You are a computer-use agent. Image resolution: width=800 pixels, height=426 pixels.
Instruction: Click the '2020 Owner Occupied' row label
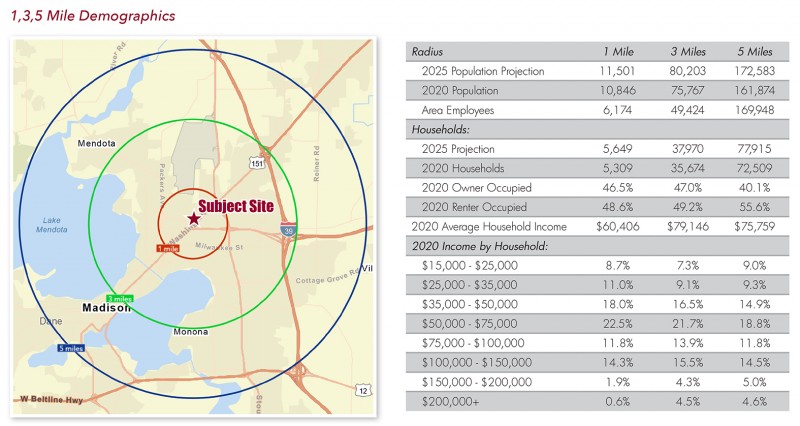coord(477,188)
